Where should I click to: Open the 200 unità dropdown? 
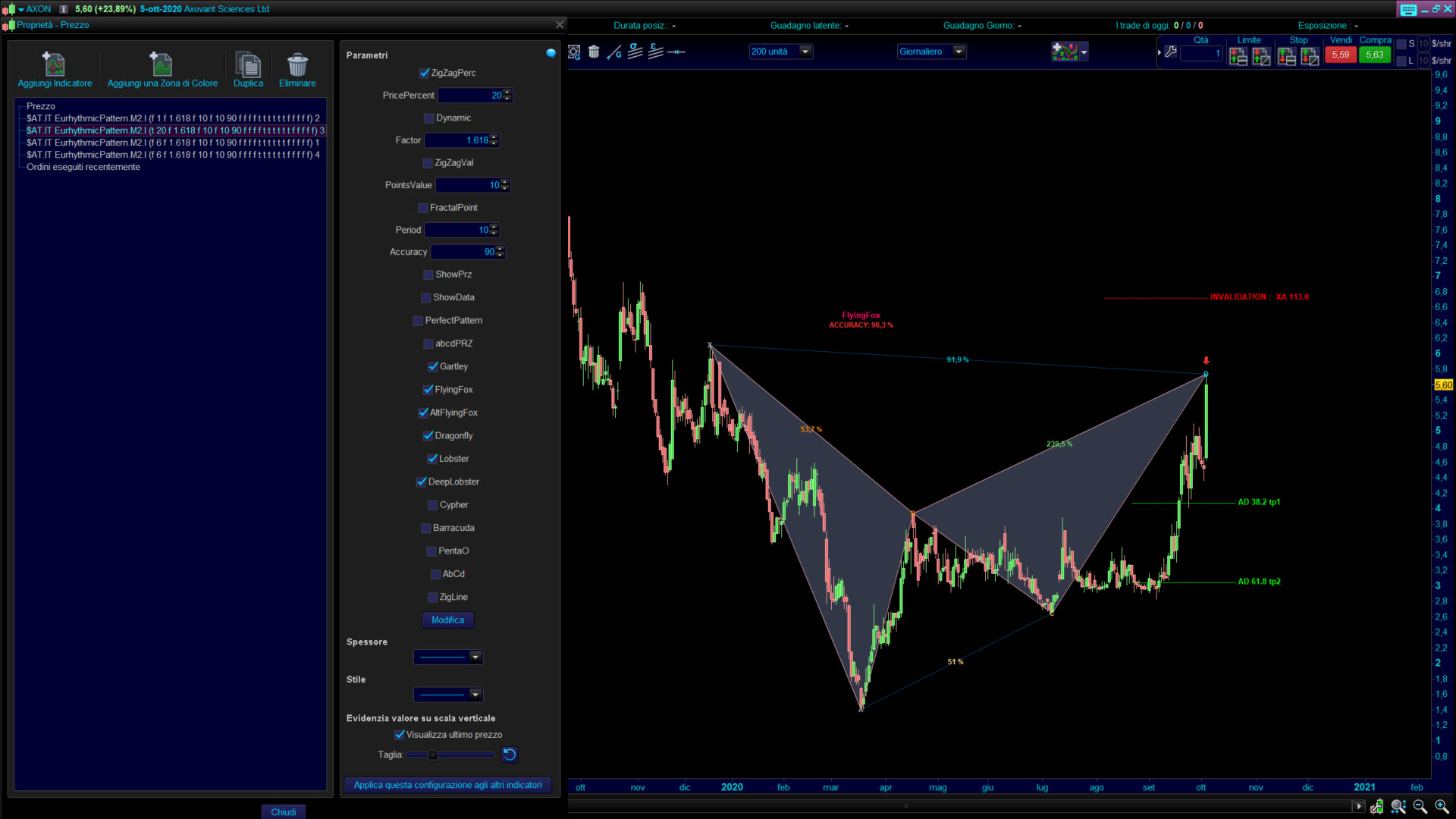point(805,52)
